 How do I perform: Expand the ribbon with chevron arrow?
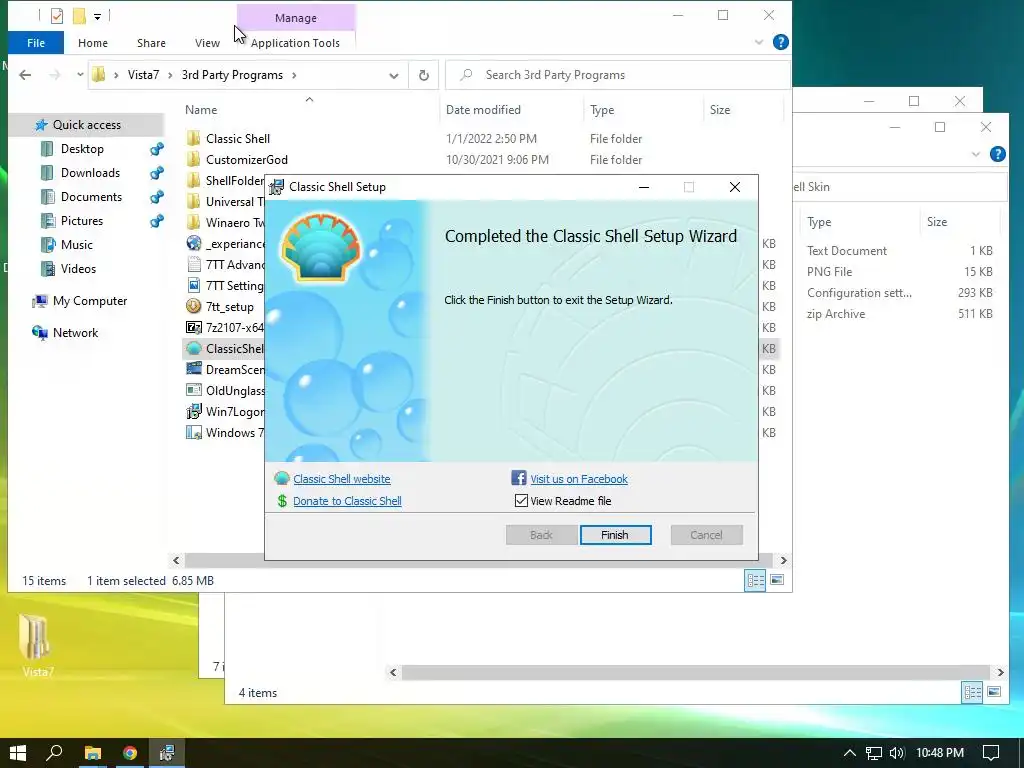[759, 42]
